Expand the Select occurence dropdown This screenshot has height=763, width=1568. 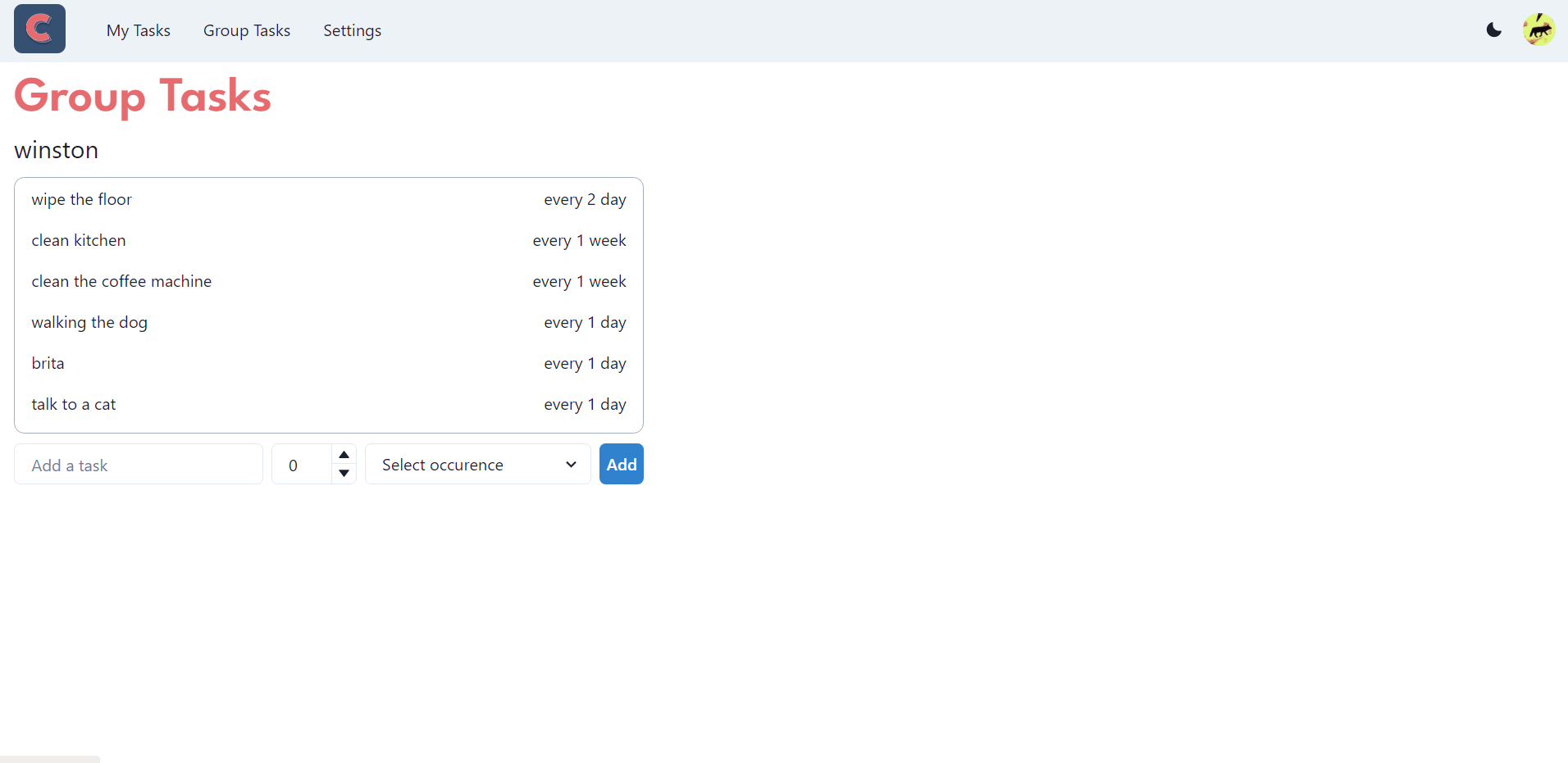477,465
